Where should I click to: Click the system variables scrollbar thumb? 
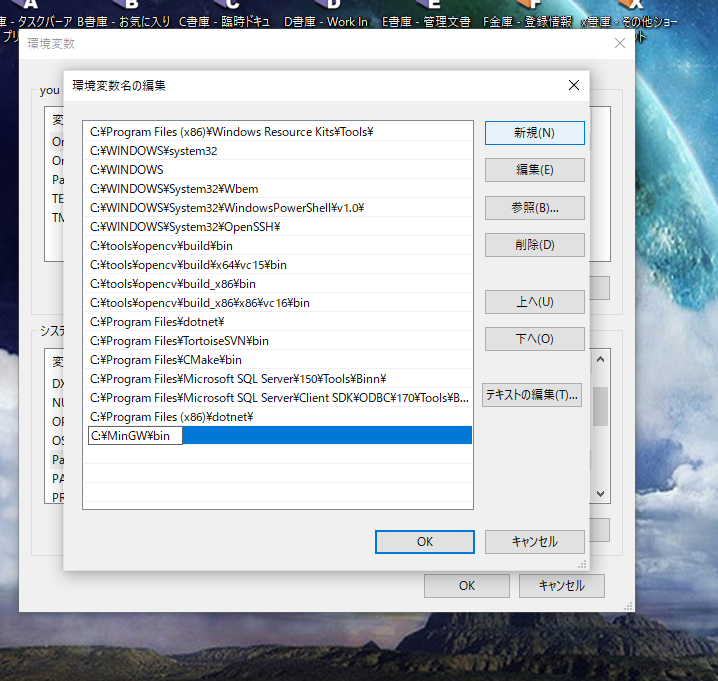[x=600, y=406]
